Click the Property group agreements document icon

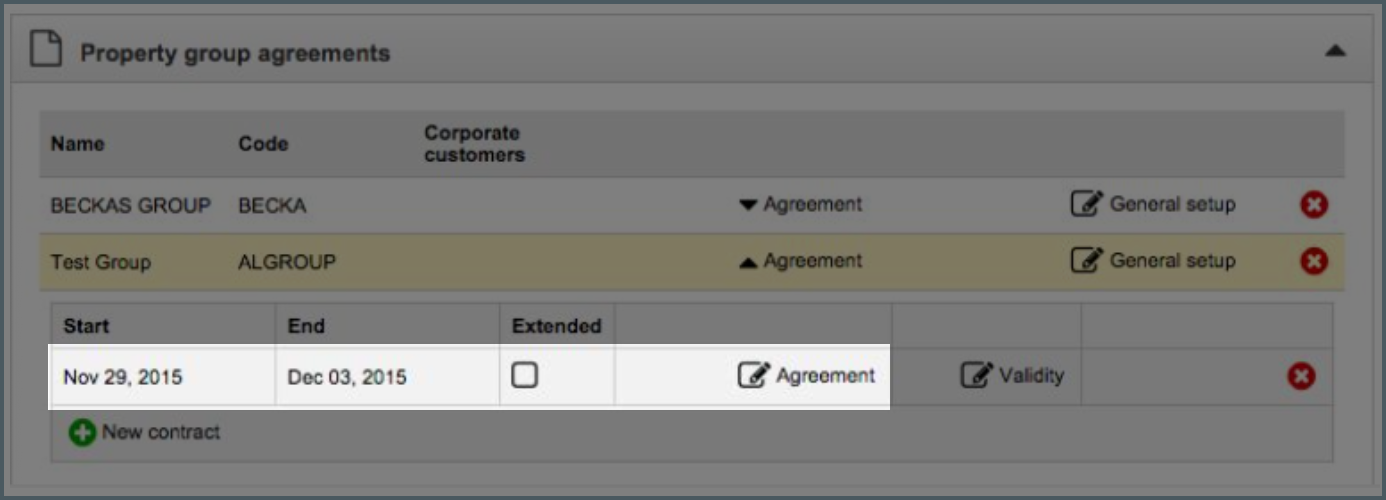click(47, 49)
